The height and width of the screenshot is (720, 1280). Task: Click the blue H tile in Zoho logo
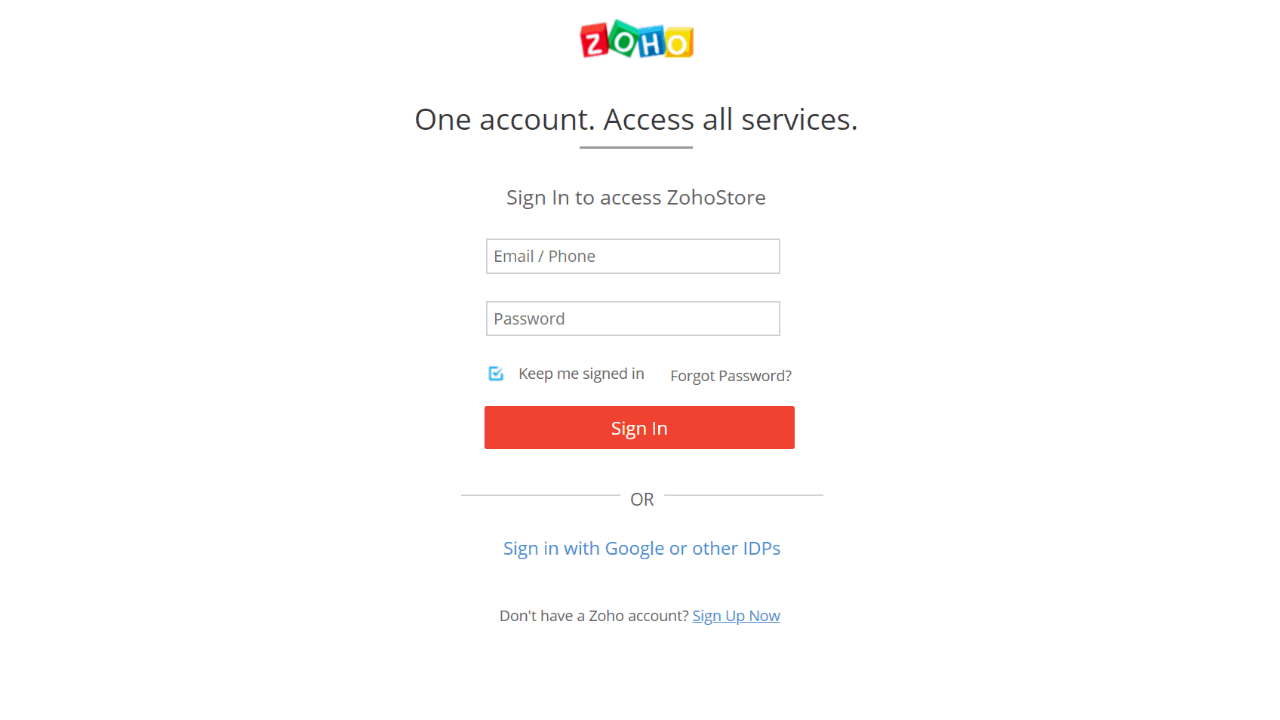(x=650, y=40)
